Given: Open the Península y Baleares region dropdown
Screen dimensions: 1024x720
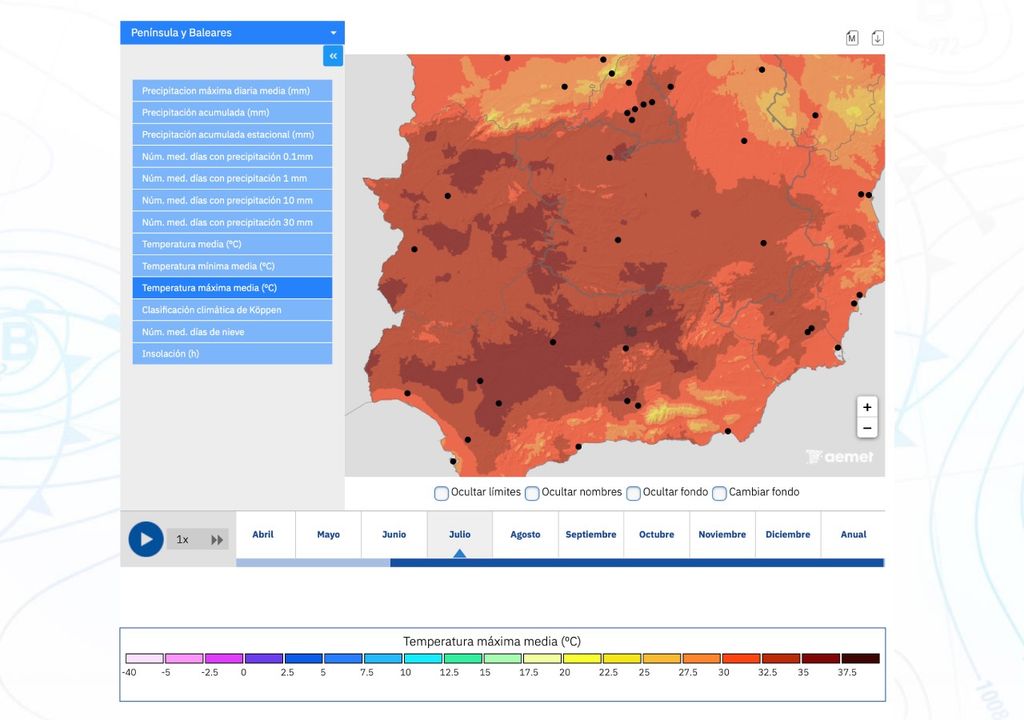Looking at the screenshot, I should 232,33.
